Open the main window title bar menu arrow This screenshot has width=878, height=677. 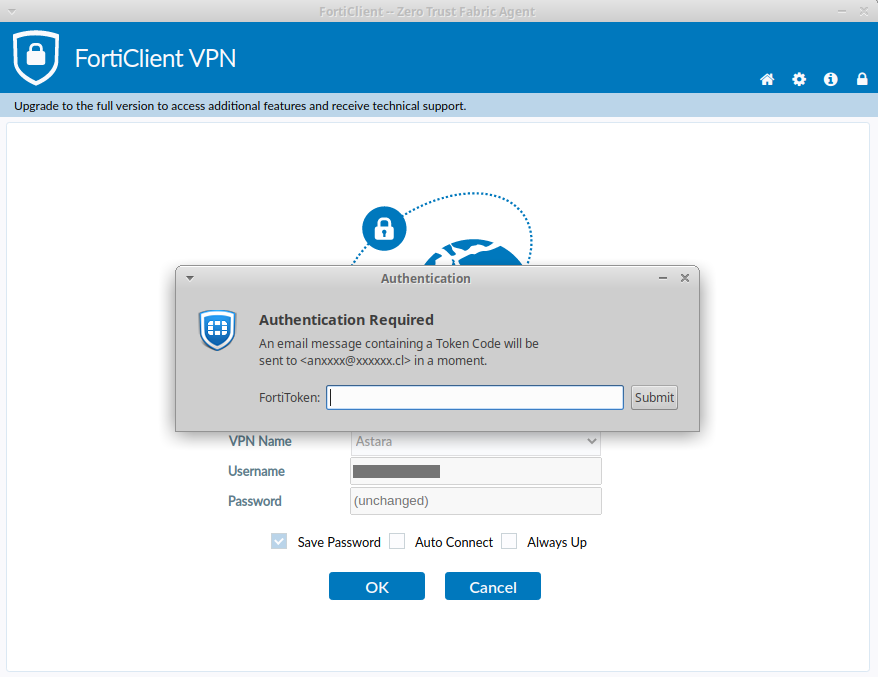(x=11, y=11)
